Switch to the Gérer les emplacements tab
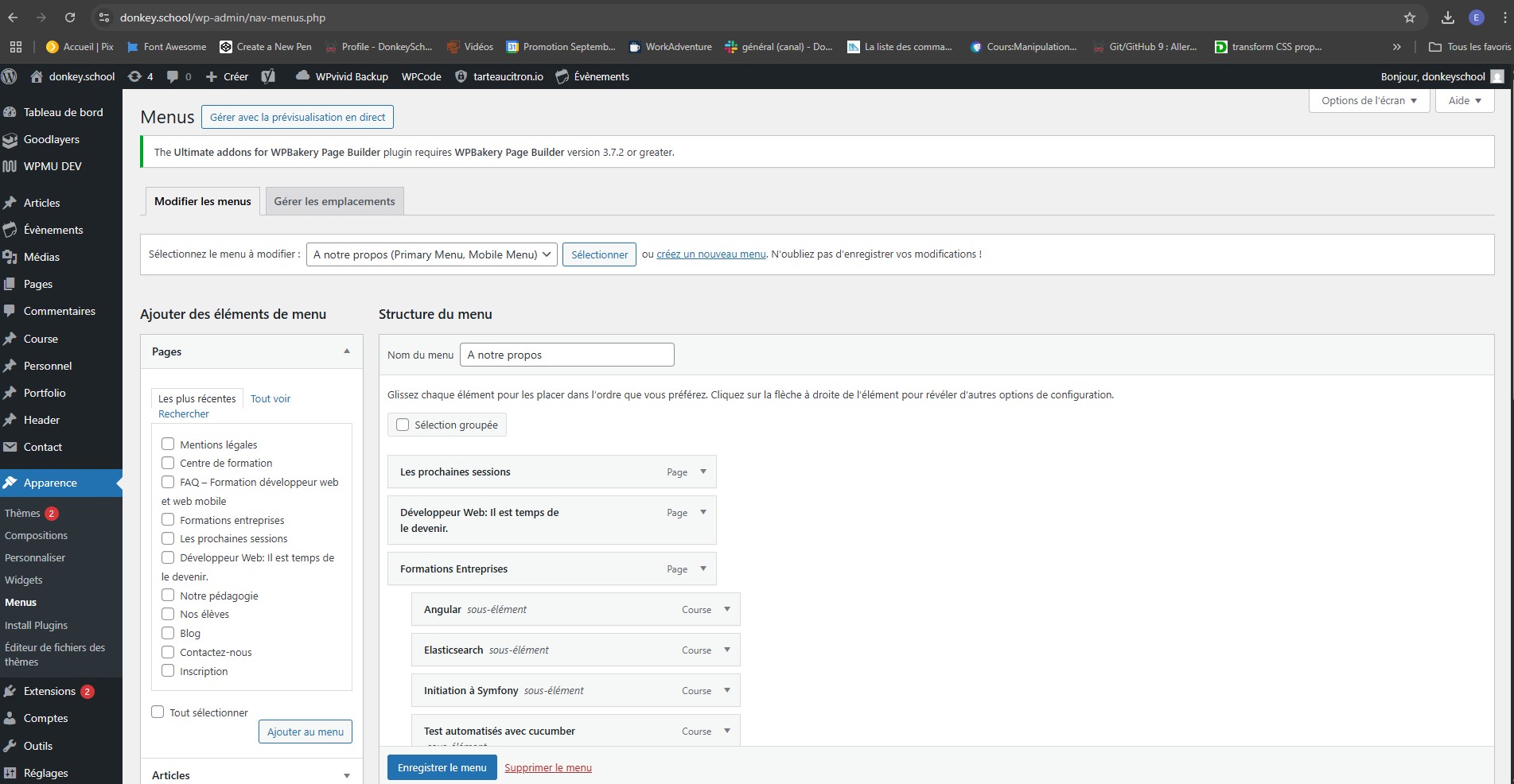 pyautogui.click(x=333, y=200)
